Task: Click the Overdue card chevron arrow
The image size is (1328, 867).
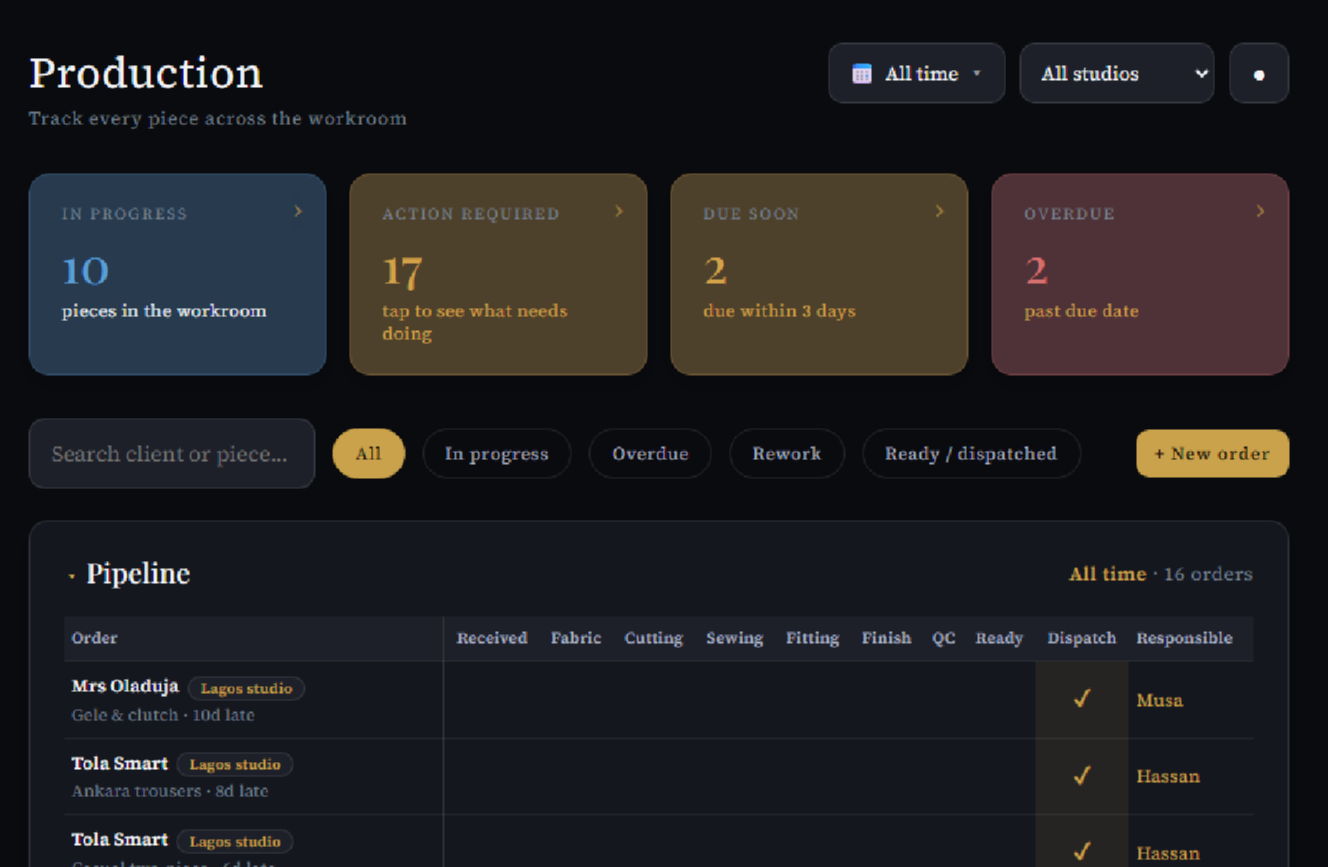Action: coord(1260,211)
